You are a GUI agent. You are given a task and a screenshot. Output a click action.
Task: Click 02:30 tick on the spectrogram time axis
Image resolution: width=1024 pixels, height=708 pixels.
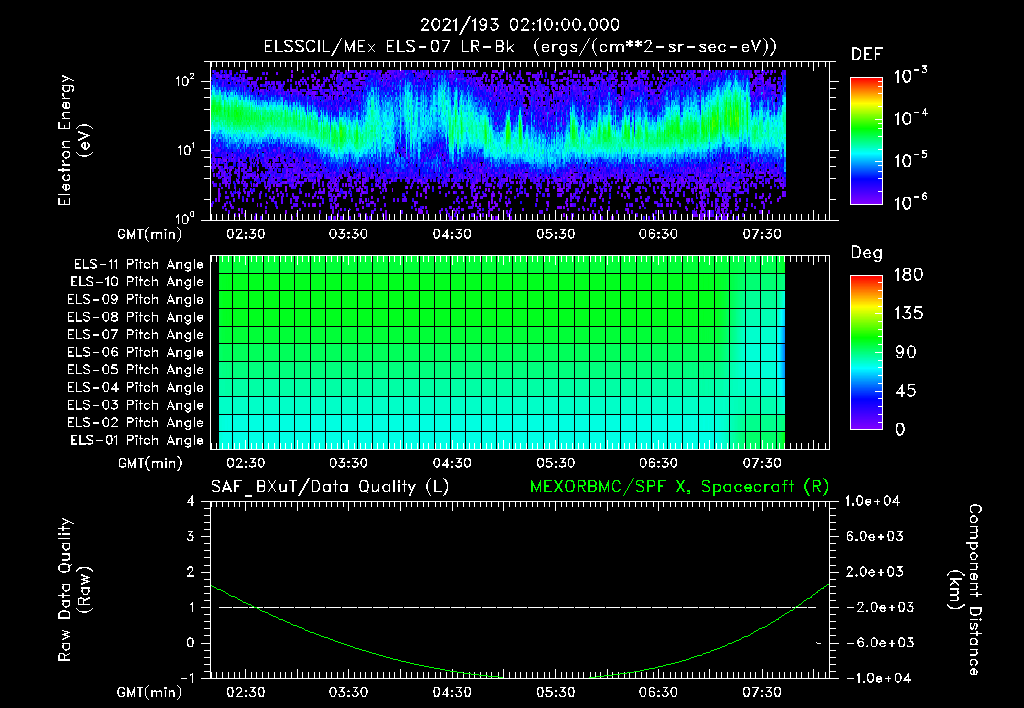click(x=246, y=234)
